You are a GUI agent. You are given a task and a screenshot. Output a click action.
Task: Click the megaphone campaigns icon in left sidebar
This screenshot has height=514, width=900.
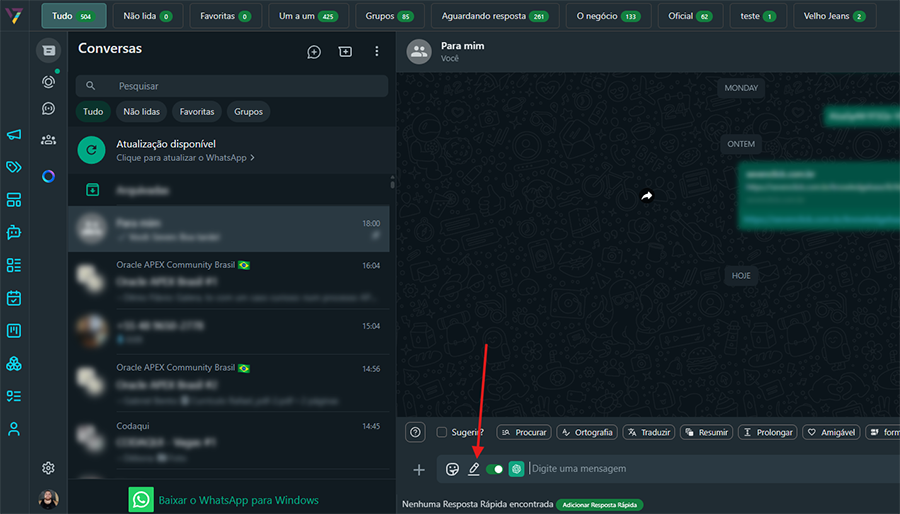tap(14, 135)
